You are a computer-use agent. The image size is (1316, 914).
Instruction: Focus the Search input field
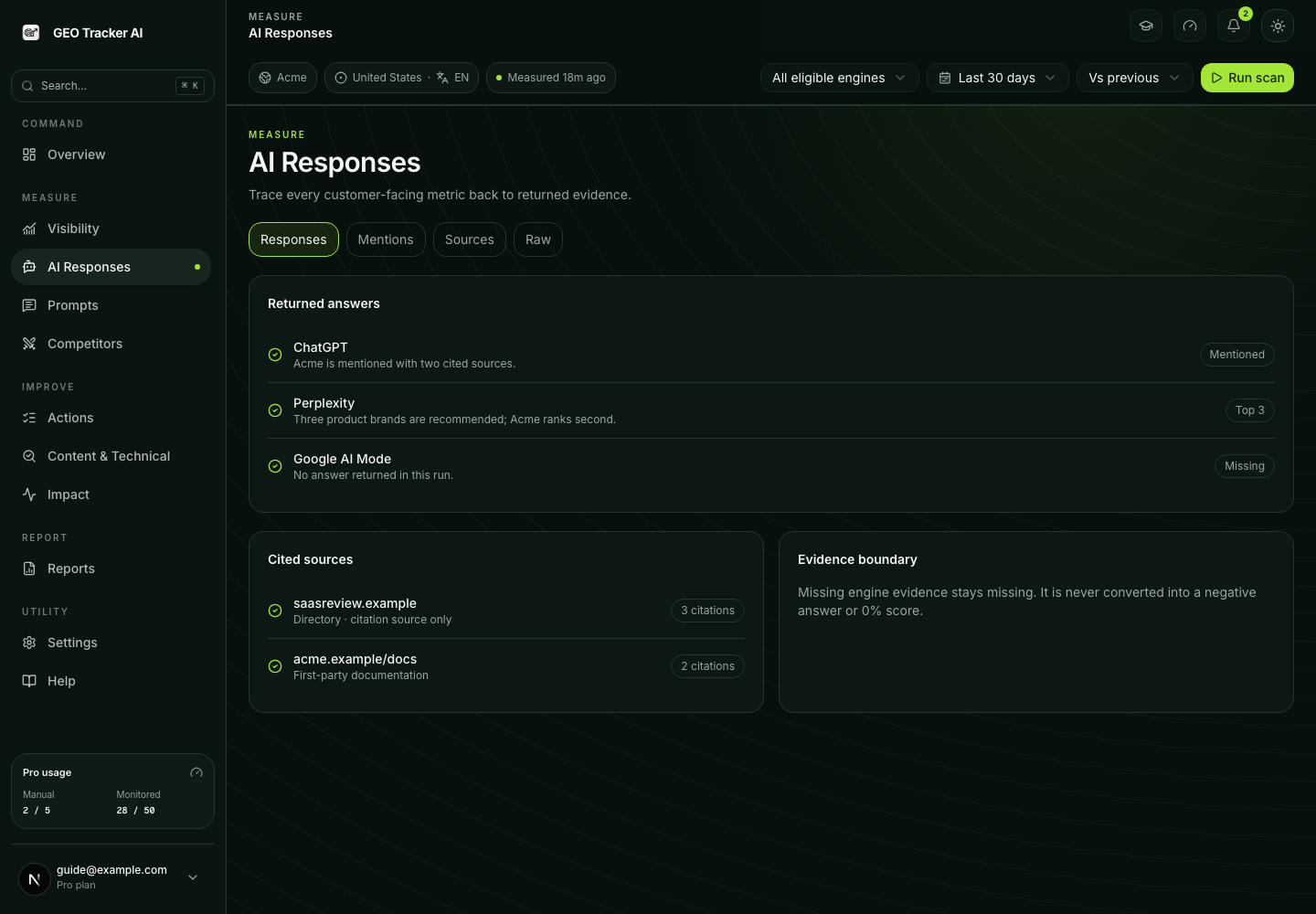[112, 86]
